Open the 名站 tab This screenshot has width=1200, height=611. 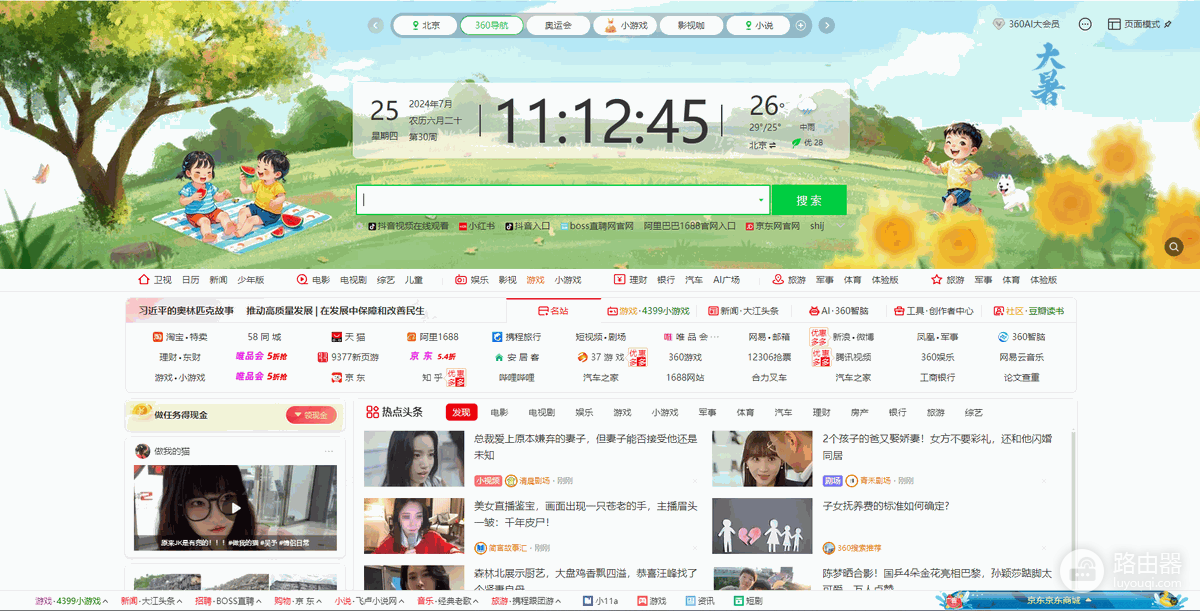pyautogui.click(x=552, y=311)
